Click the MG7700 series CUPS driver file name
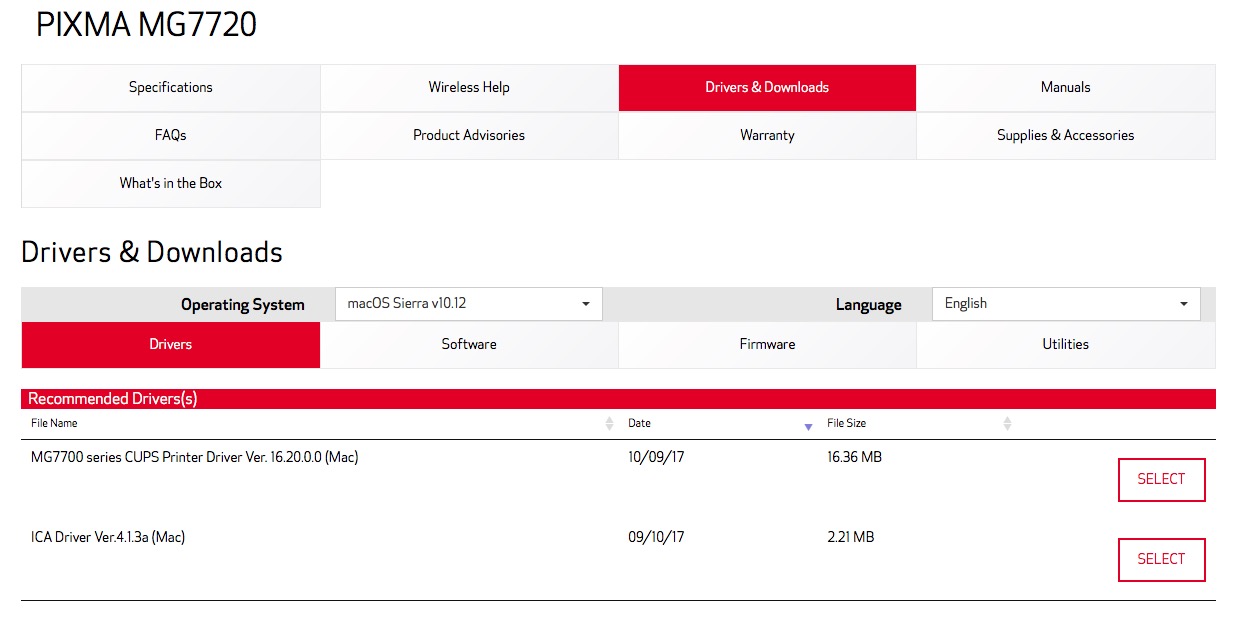 194,456
